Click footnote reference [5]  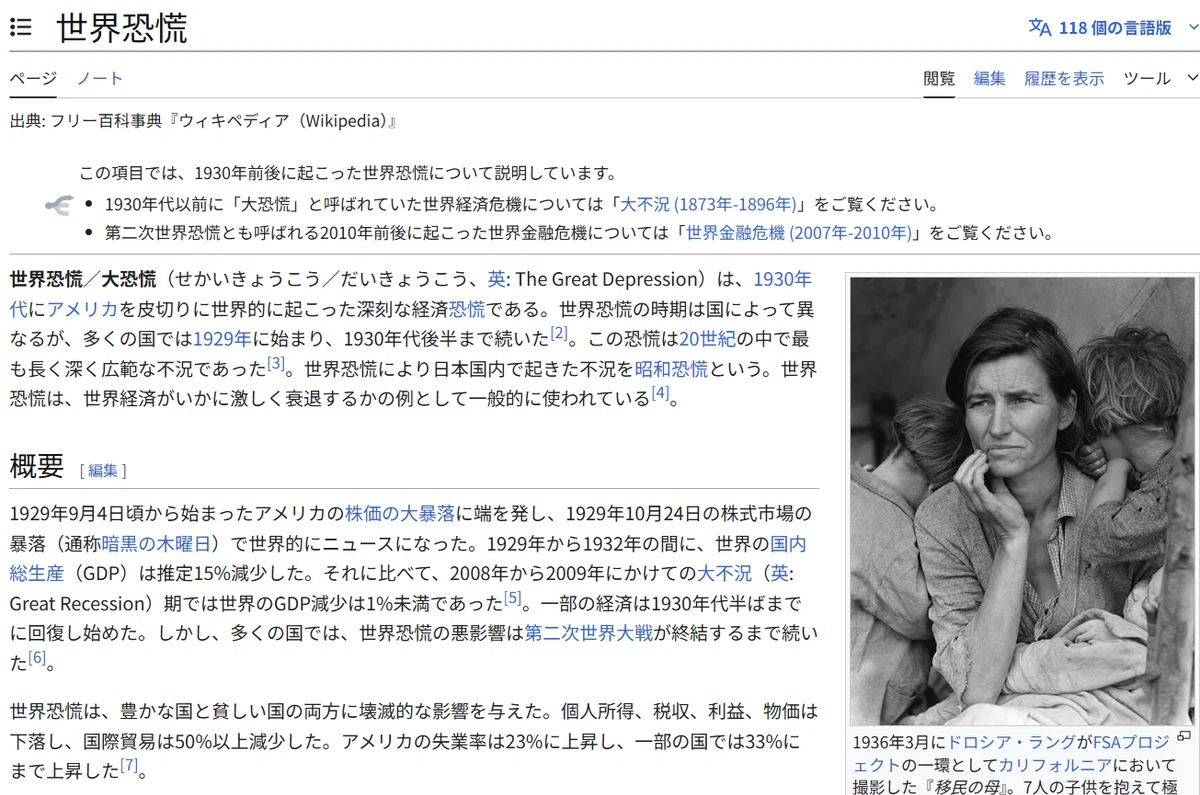click(x=513, y=598)
